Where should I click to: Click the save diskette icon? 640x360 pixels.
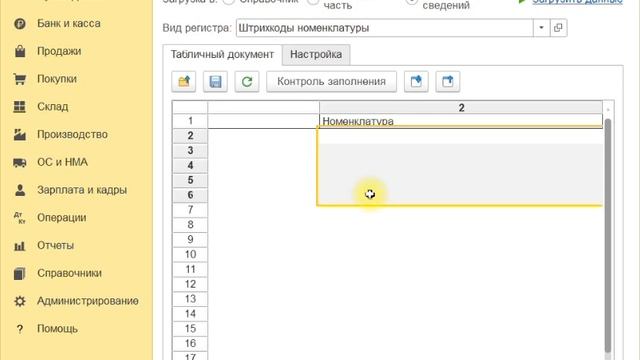coord(215,82)
